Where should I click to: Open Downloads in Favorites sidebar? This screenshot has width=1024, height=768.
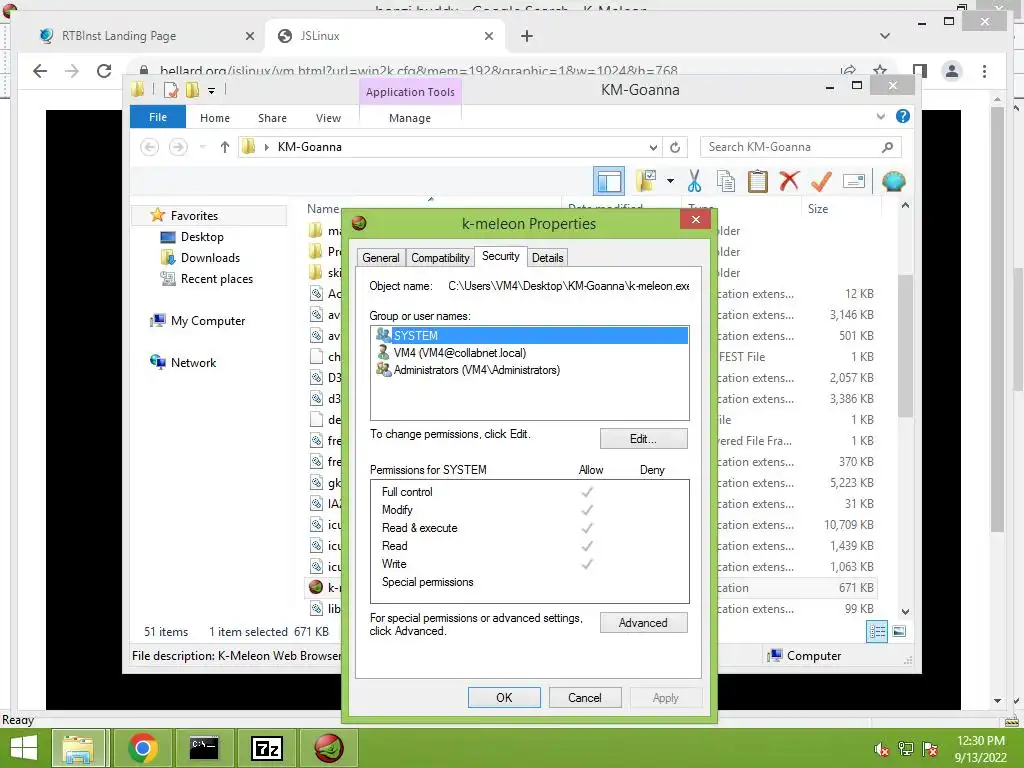210,257
